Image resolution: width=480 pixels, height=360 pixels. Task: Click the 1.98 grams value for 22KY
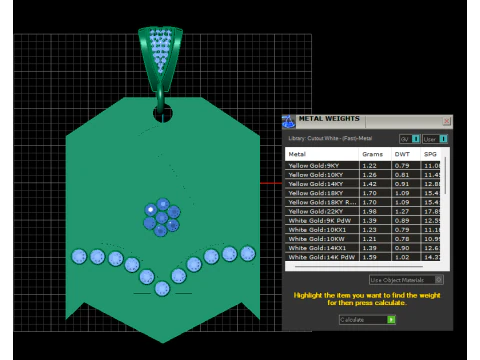click(369, 211)
